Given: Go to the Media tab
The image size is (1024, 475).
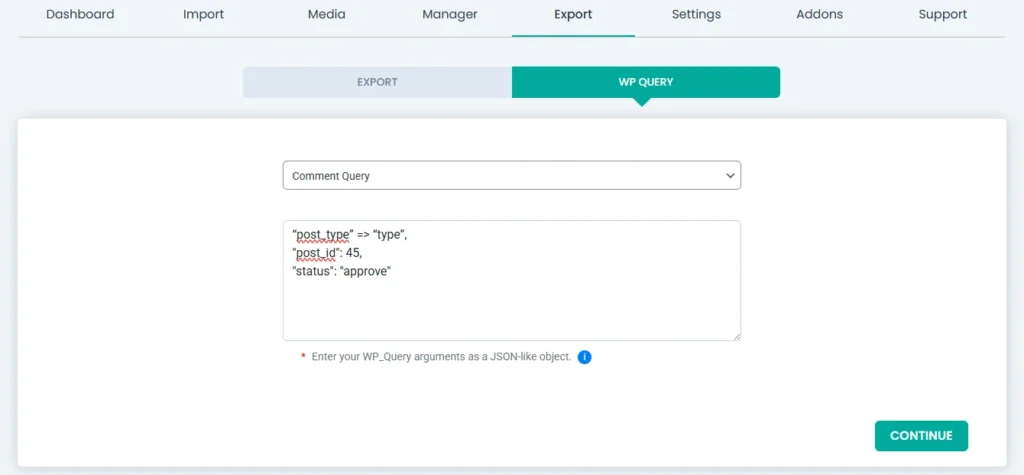Looking at the screenshot, I should pyautogui.click(x=326, y=15).
